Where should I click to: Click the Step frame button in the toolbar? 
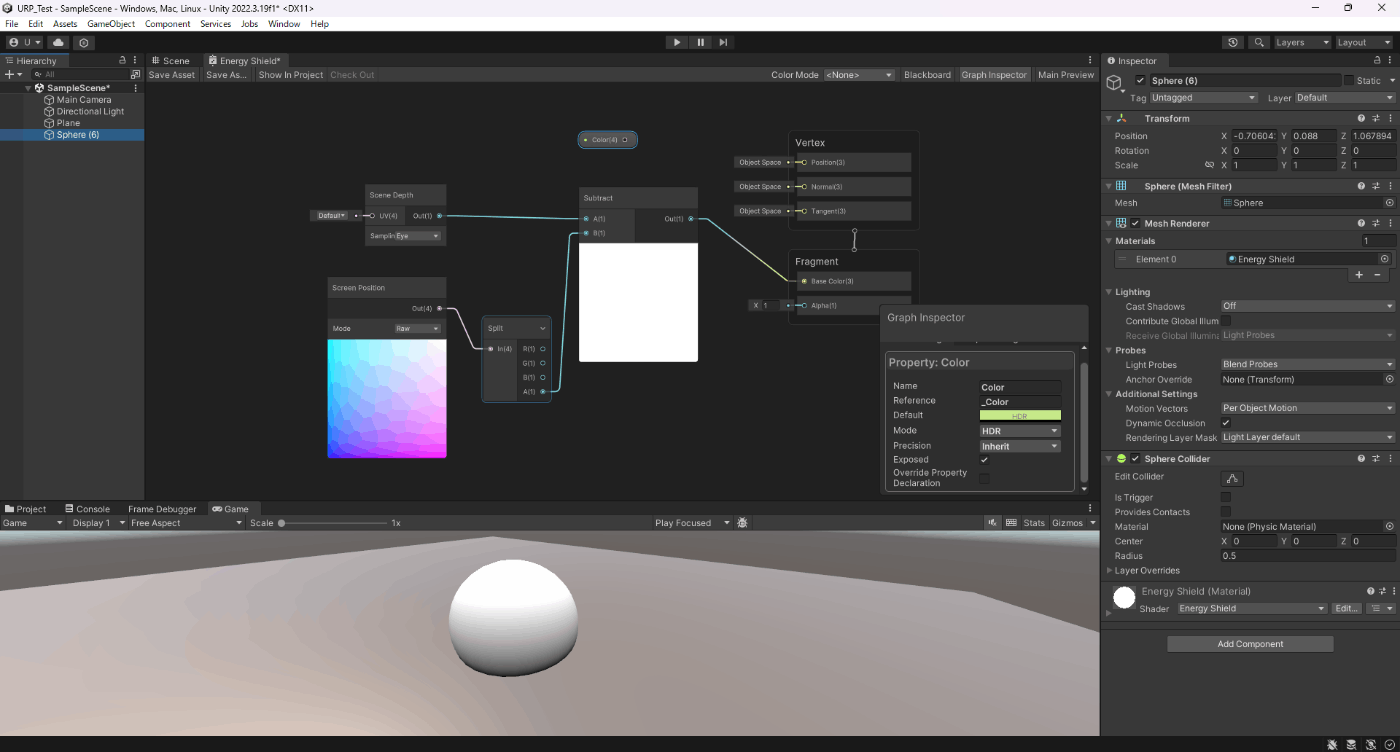(x=723, y=42)
